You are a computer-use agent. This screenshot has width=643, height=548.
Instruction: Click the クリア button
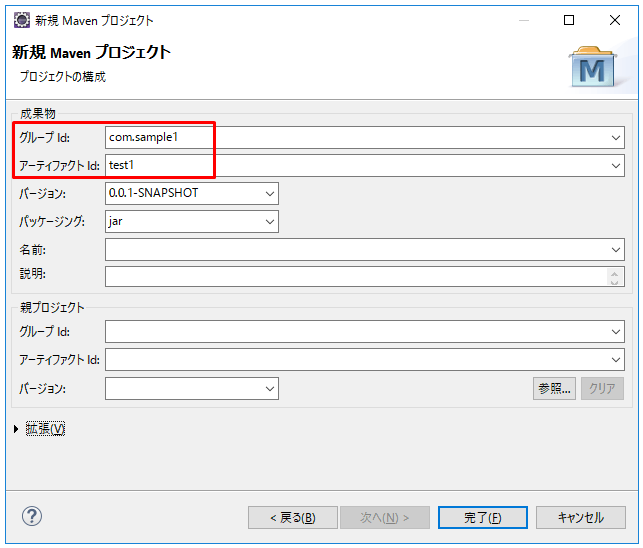[x=602, y=388]
